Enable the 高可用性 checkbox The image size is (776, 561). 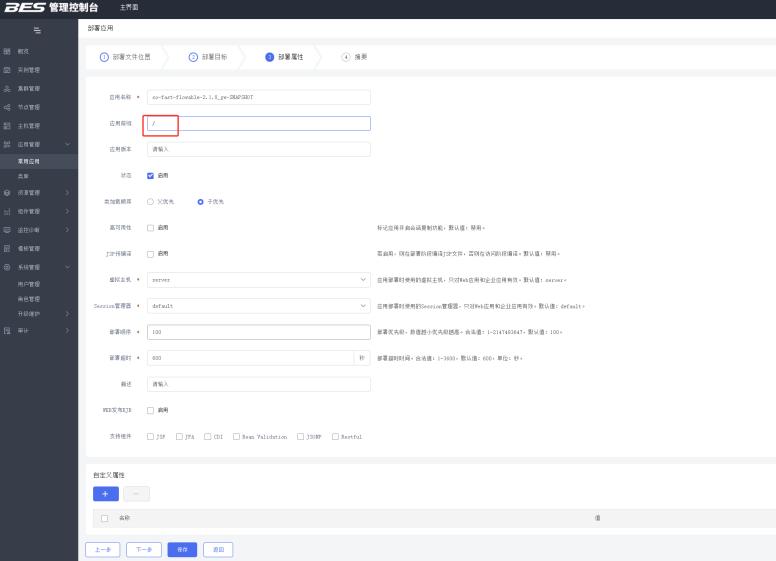pos(150,228)
